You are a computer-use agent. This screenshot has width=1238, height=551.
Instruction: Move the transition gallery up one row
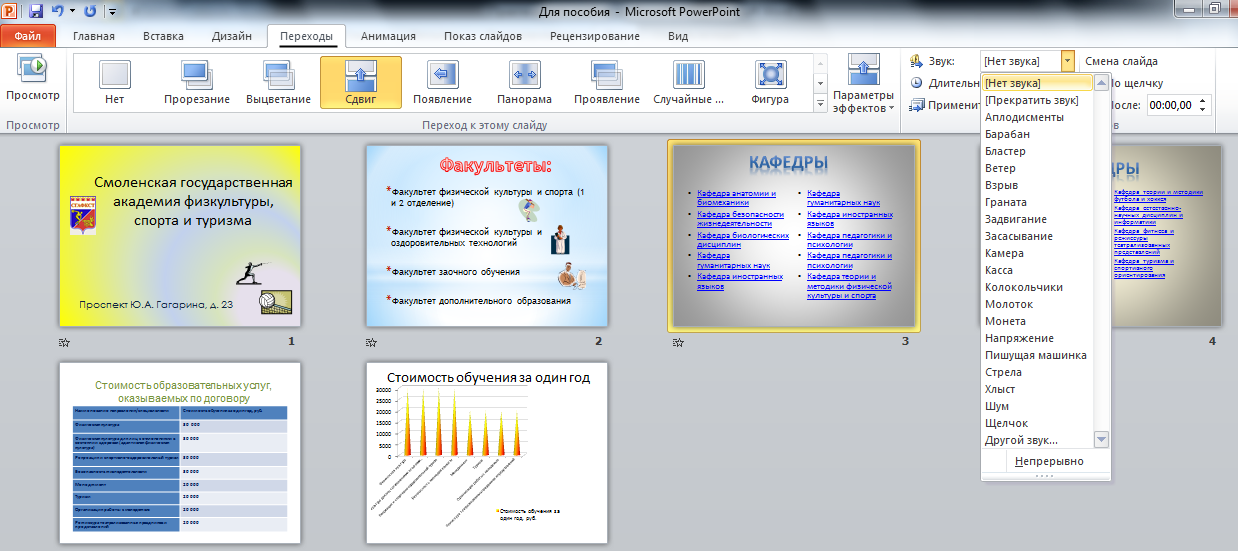(820, 64)
